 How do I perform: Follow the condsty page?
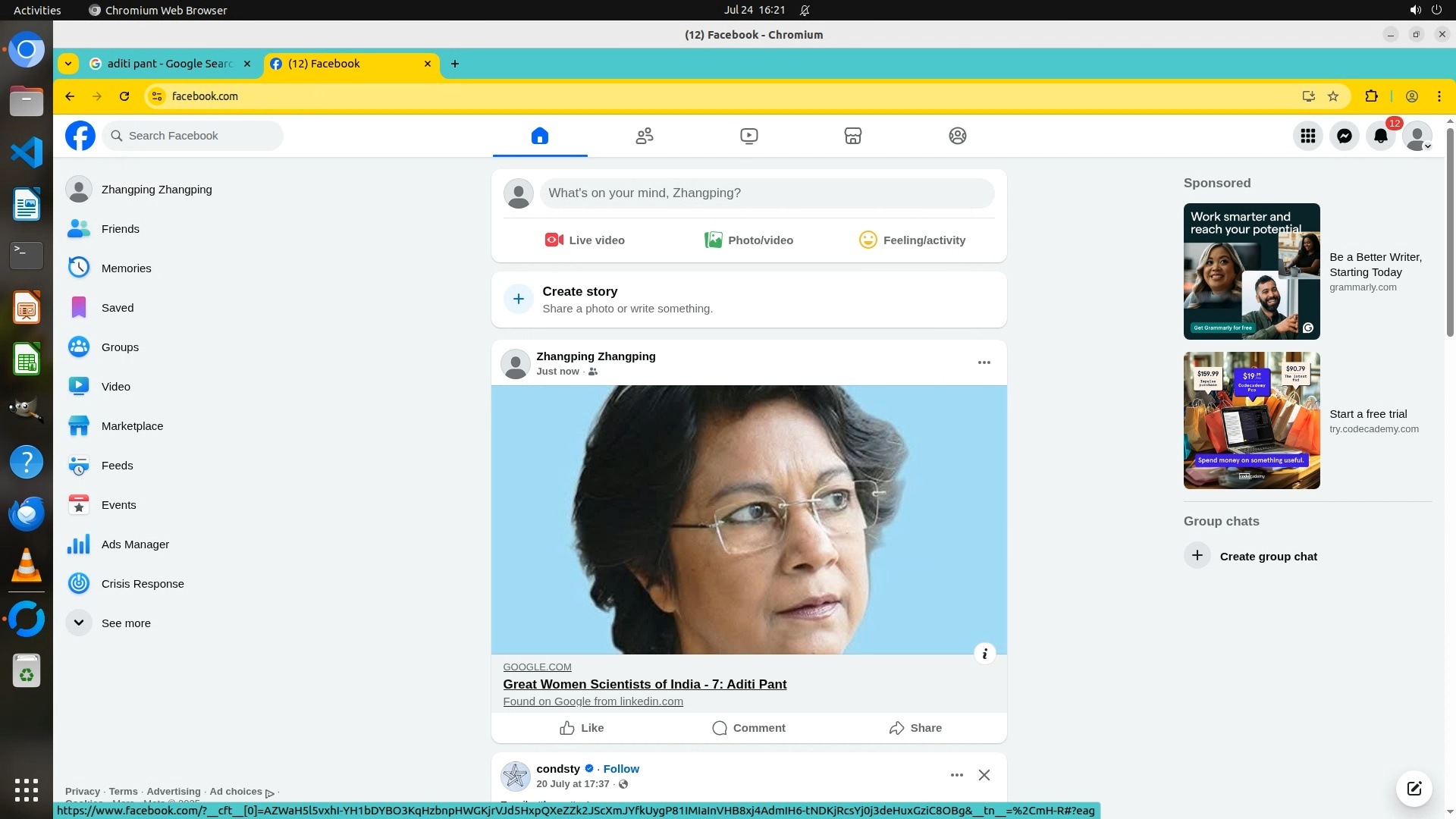point(621,769)
